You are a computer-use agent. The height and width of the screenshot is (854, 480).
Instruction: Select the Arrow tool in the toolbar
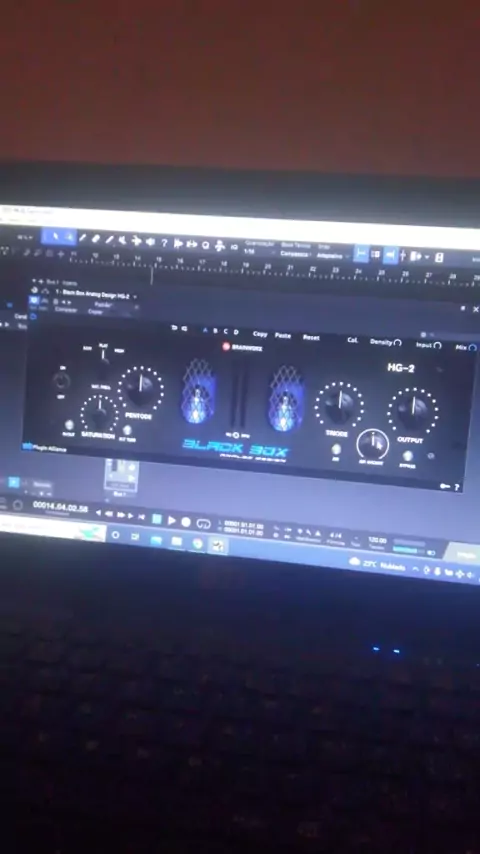tap(55, 236)
